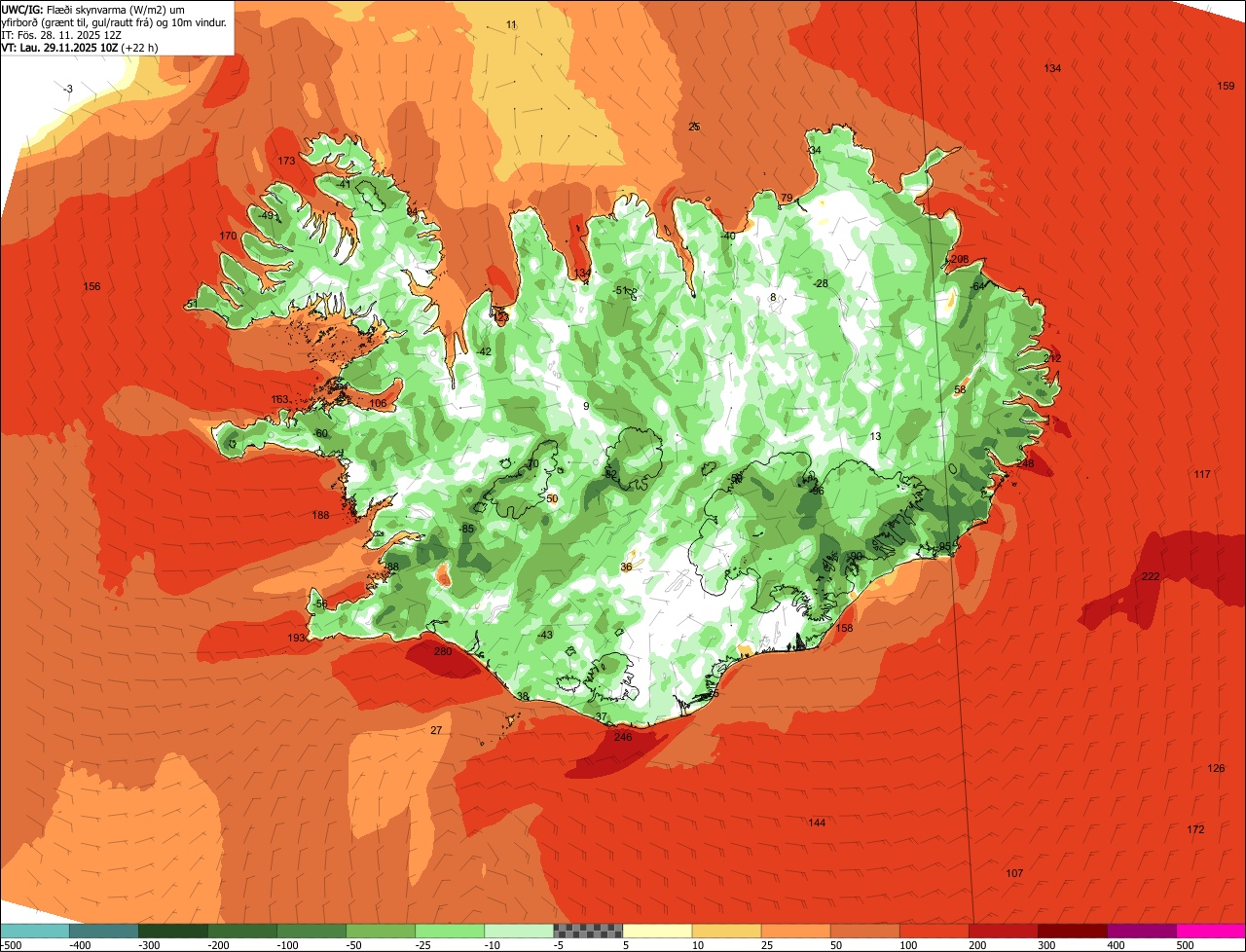The width and height of the screenshot is (1246, 952).
Task: Click the legend label '300'
Action: (x=1046, y=945)
